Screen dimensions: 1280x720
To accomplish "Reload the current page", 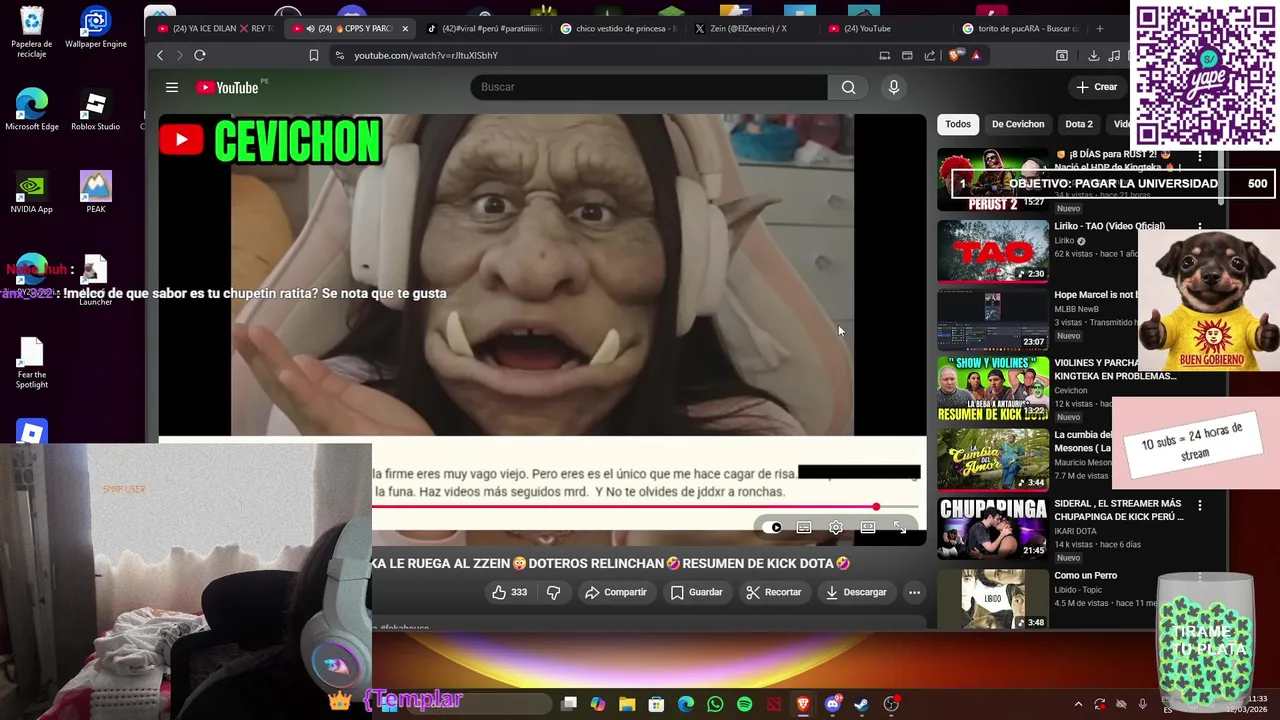I will pos(200,55).
